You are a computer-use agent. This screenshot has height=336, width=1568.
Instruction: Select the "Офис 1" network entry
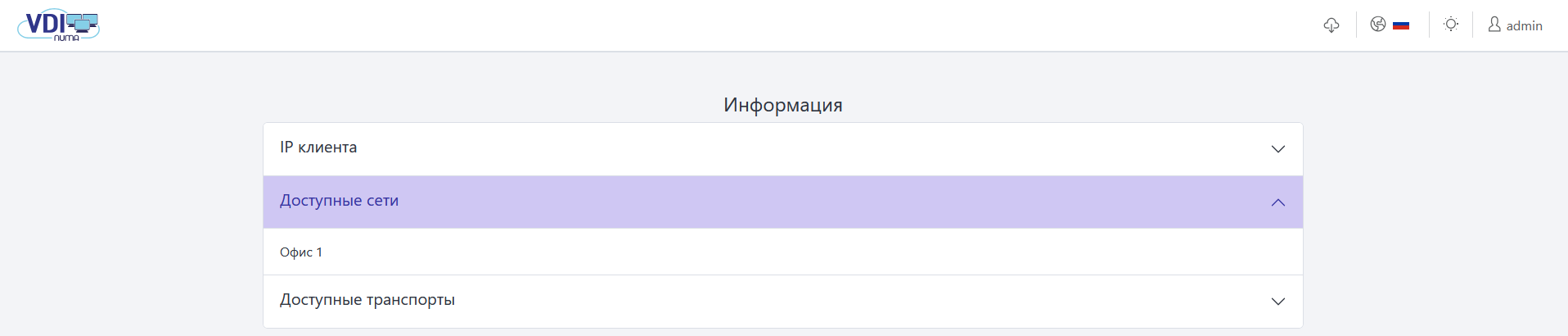[301, 252]
